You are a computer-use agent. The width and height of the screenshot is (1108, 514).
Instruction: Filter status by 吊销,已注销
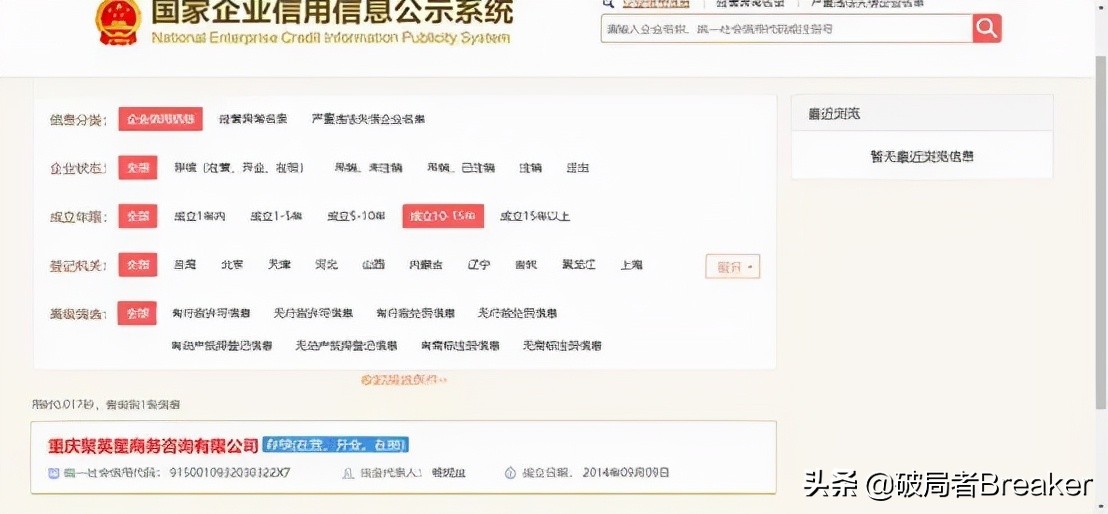(x=461, y=168)
